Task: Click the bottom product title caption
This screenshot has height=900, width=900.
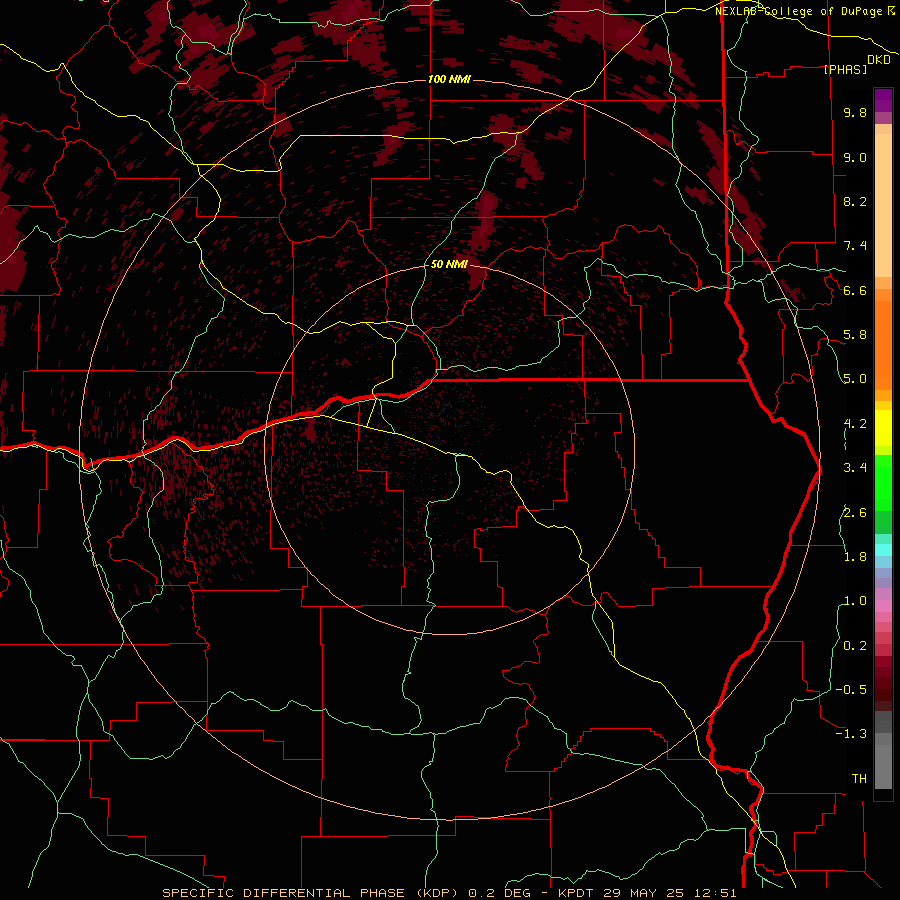Action: point(449,893)
